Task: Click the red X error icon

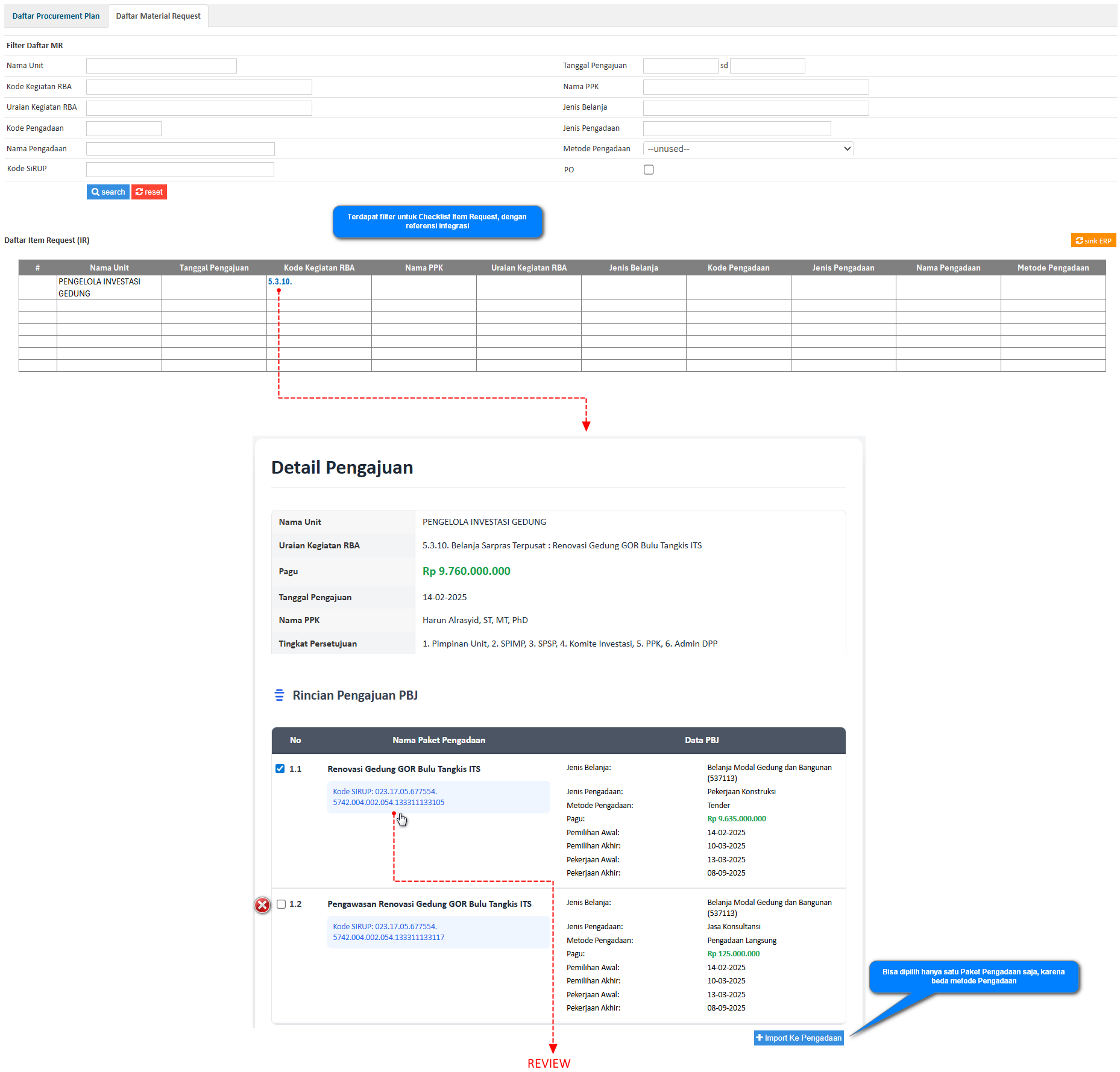Action: click(262, 904)
